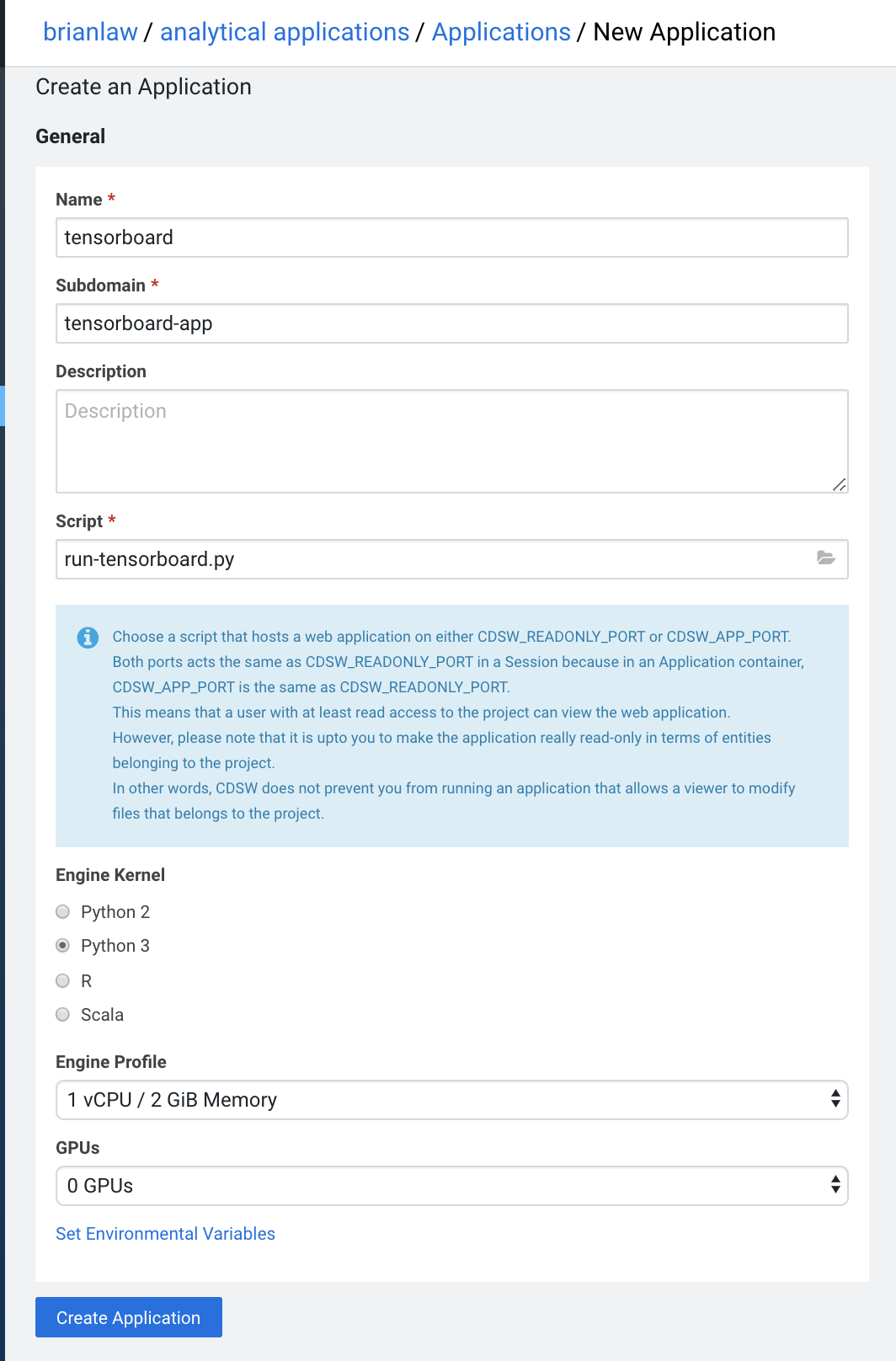
Task: Choose the Scala engine kernel
Action: pyautogui.click(x=63, y=1015)
